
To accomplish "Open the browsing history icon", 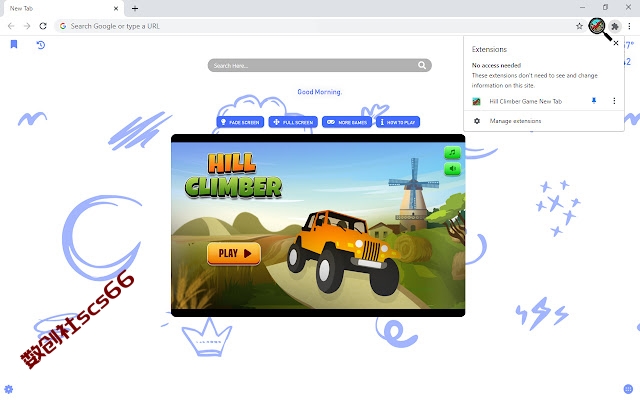I will click(40, 44).
